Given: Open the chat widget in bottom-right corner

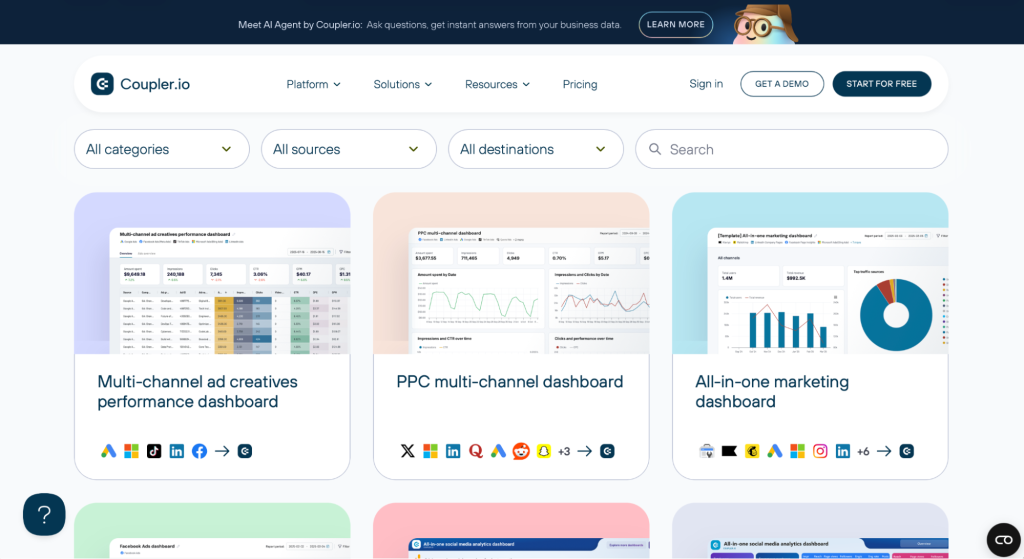Looking at the screenshot, I should (1003, 539).
